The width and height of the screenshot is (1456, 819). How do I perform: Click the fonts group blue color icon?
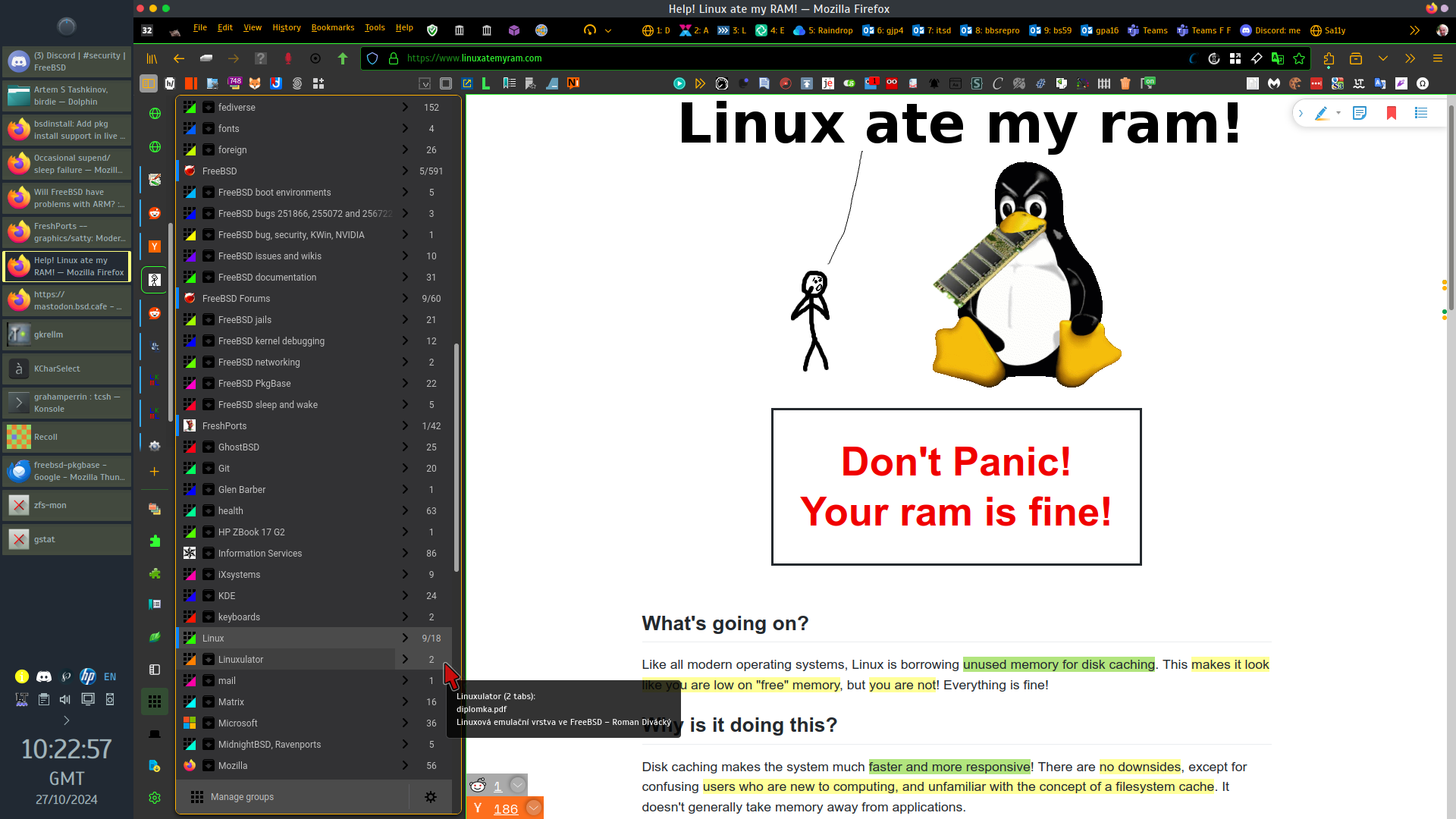(x=190, y=129)
